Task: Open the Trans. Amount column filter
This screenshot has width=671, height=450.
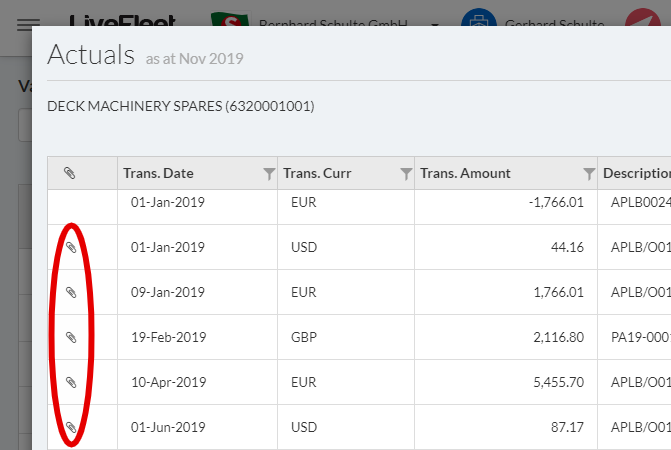Action: (x=589, y=174)
